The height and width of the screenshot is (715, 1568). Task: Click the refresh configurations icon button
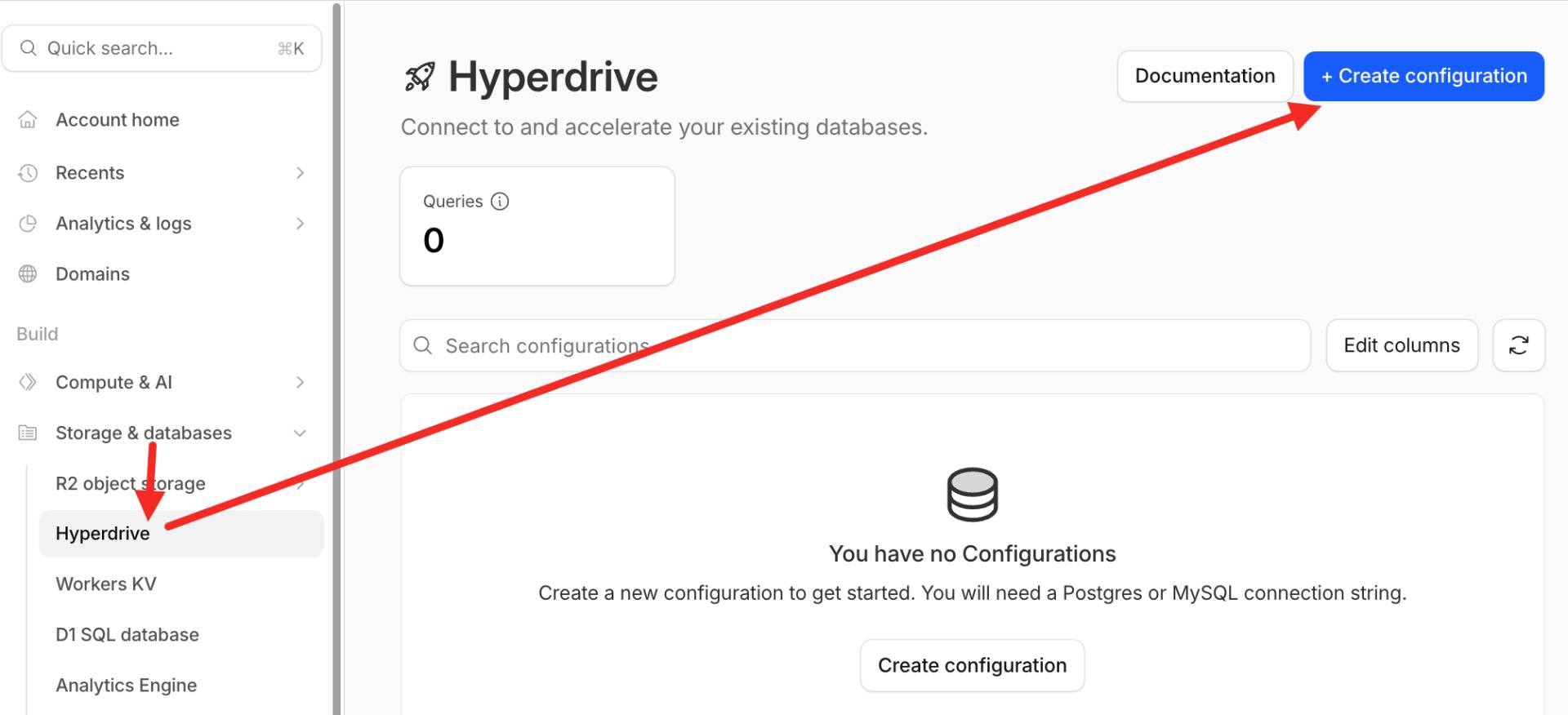point(1518,345)
